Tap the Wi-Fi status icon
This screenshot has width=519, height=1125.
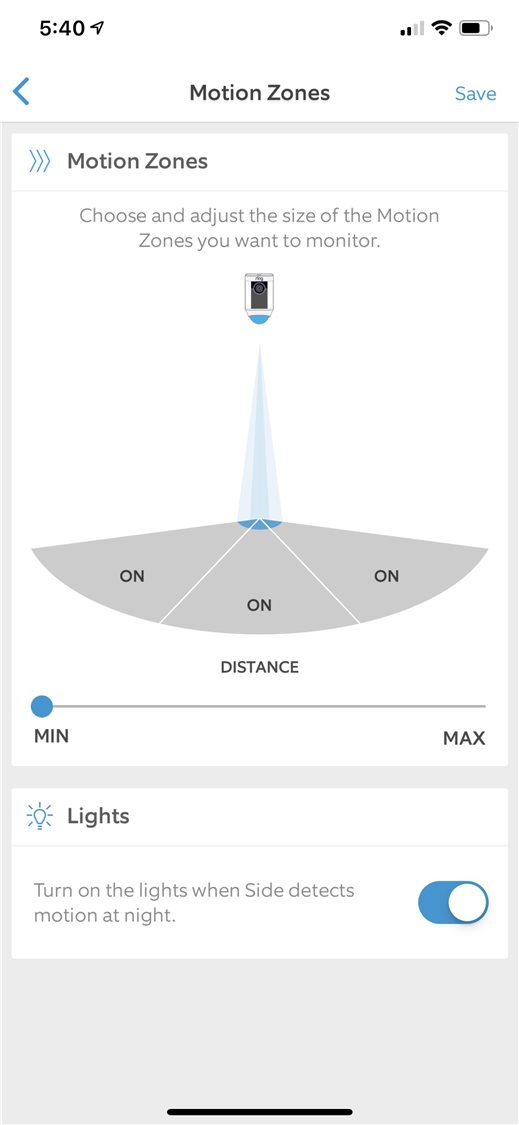[x=443, y=29]
